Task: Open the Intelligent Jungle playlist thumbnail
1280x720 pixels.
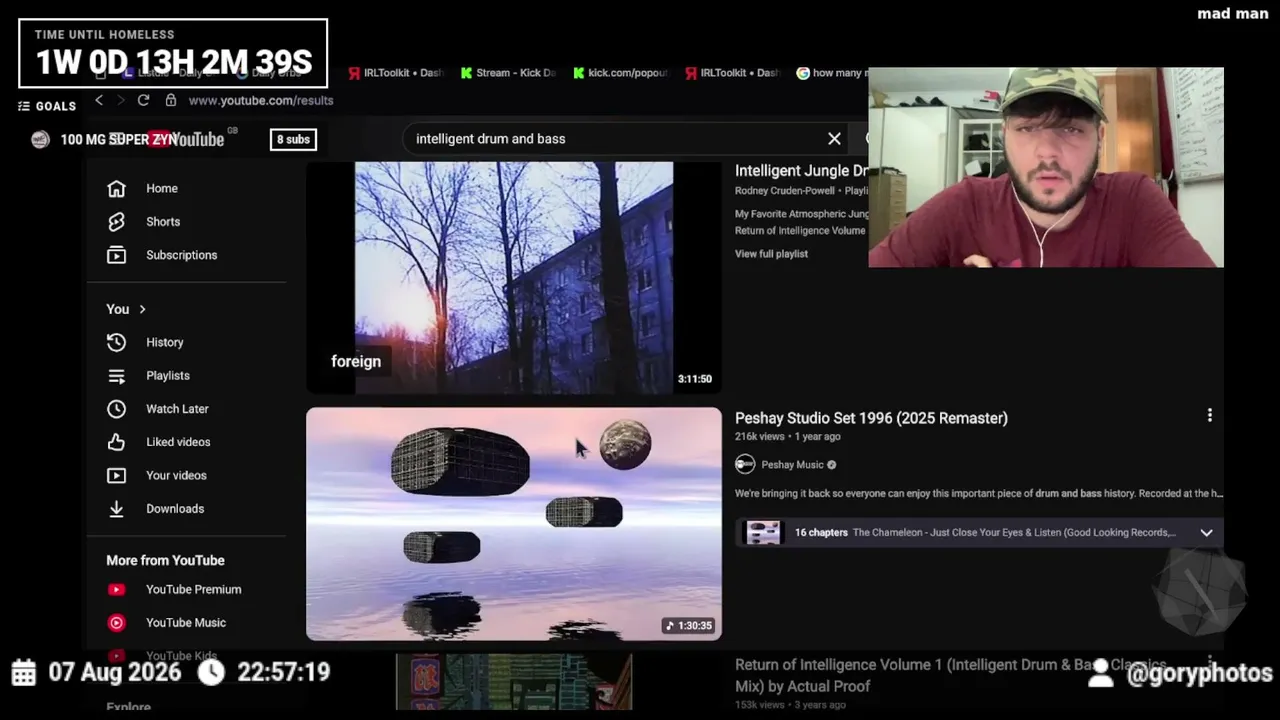Action: click(514, 278)
